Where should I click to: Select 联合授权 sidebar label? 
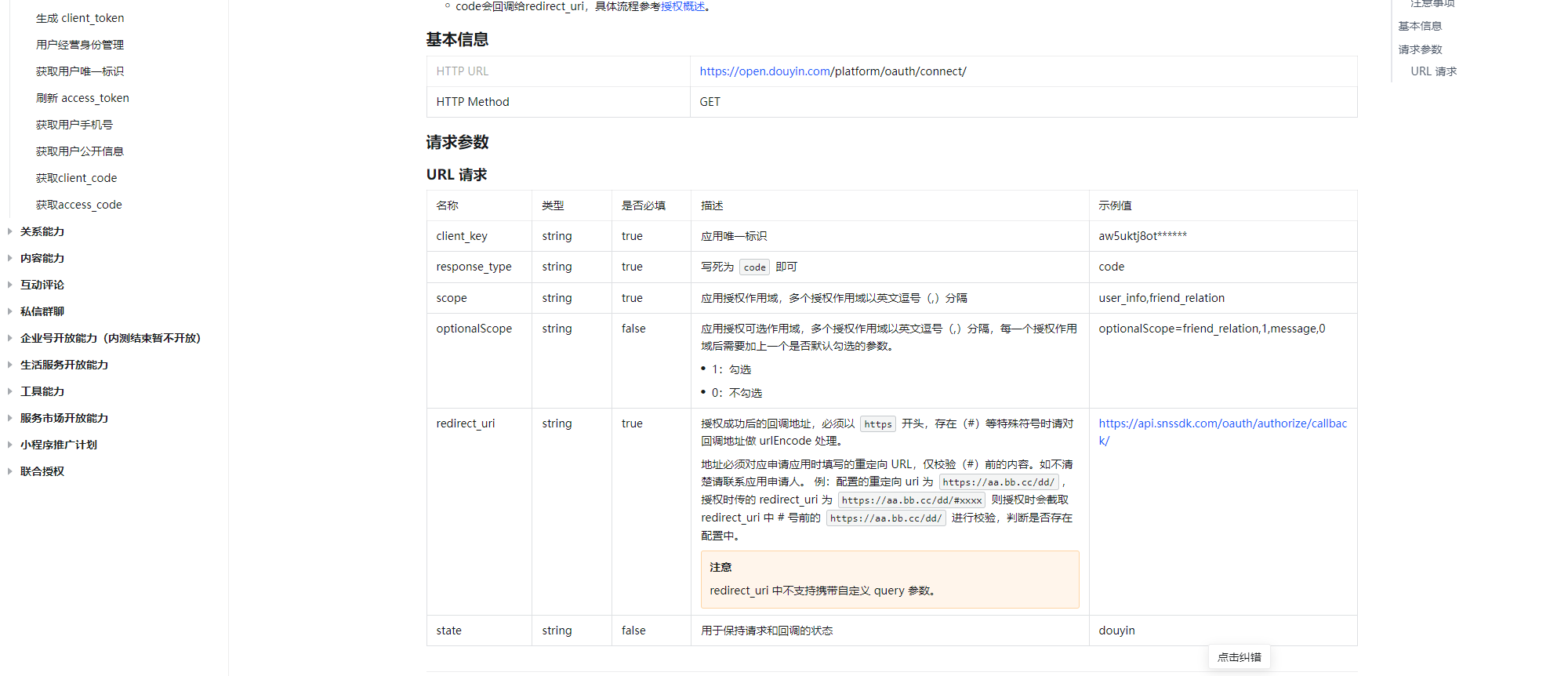[x=42, y=471]
